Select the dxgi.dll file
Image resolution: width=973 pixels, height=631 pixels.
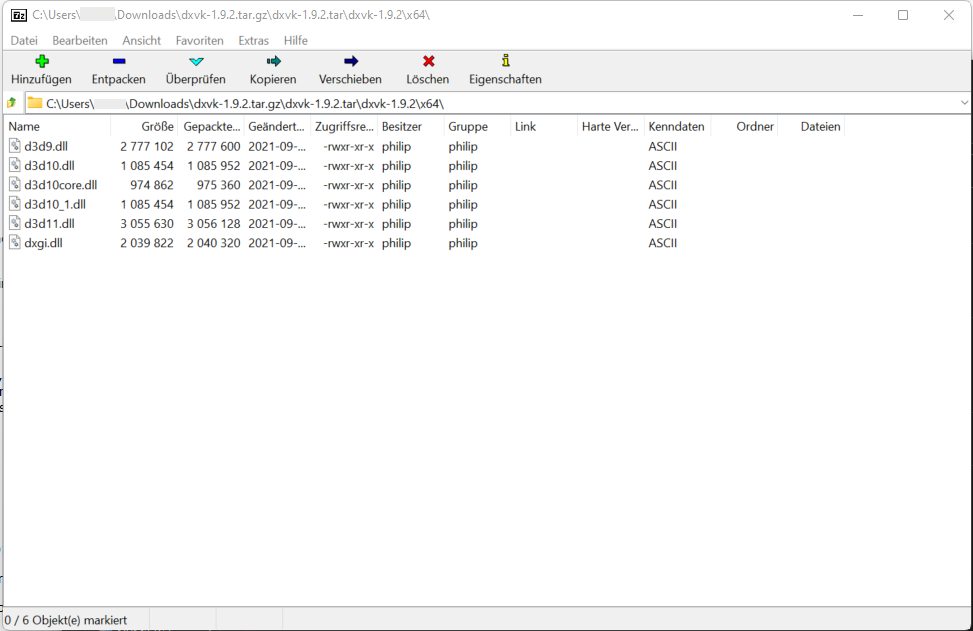[44, 243]
